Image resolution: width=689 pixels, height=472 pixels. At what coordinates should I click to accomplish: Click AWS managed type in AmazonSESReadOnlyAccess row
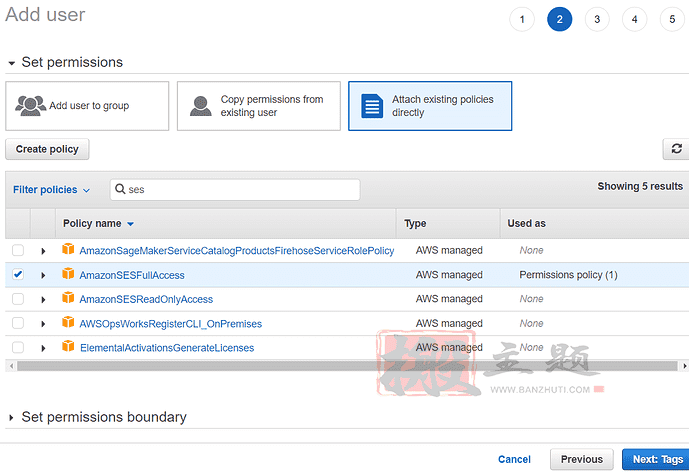tap(449, 299)
